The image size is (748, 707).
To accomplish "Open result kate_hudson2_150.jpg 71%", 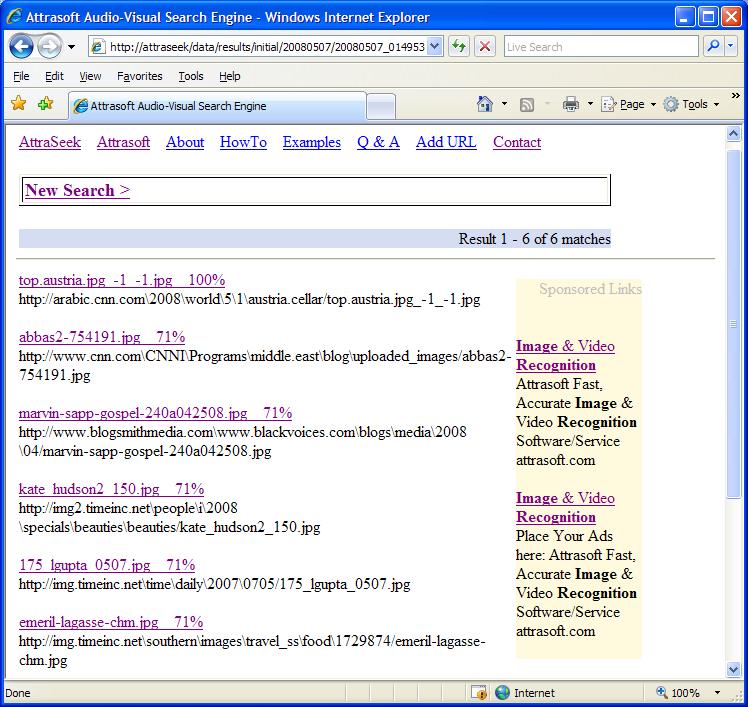I will 112,489.
